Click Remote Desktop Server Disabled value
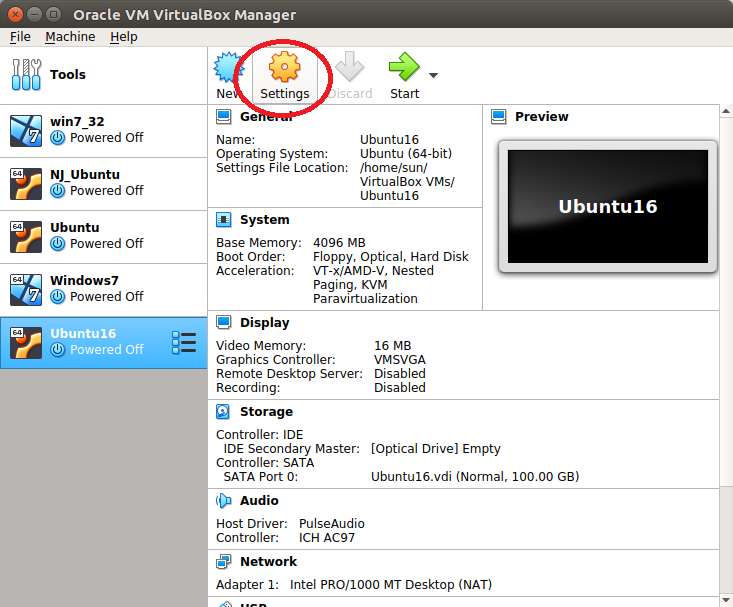The image size is (733, 607). 400,374
